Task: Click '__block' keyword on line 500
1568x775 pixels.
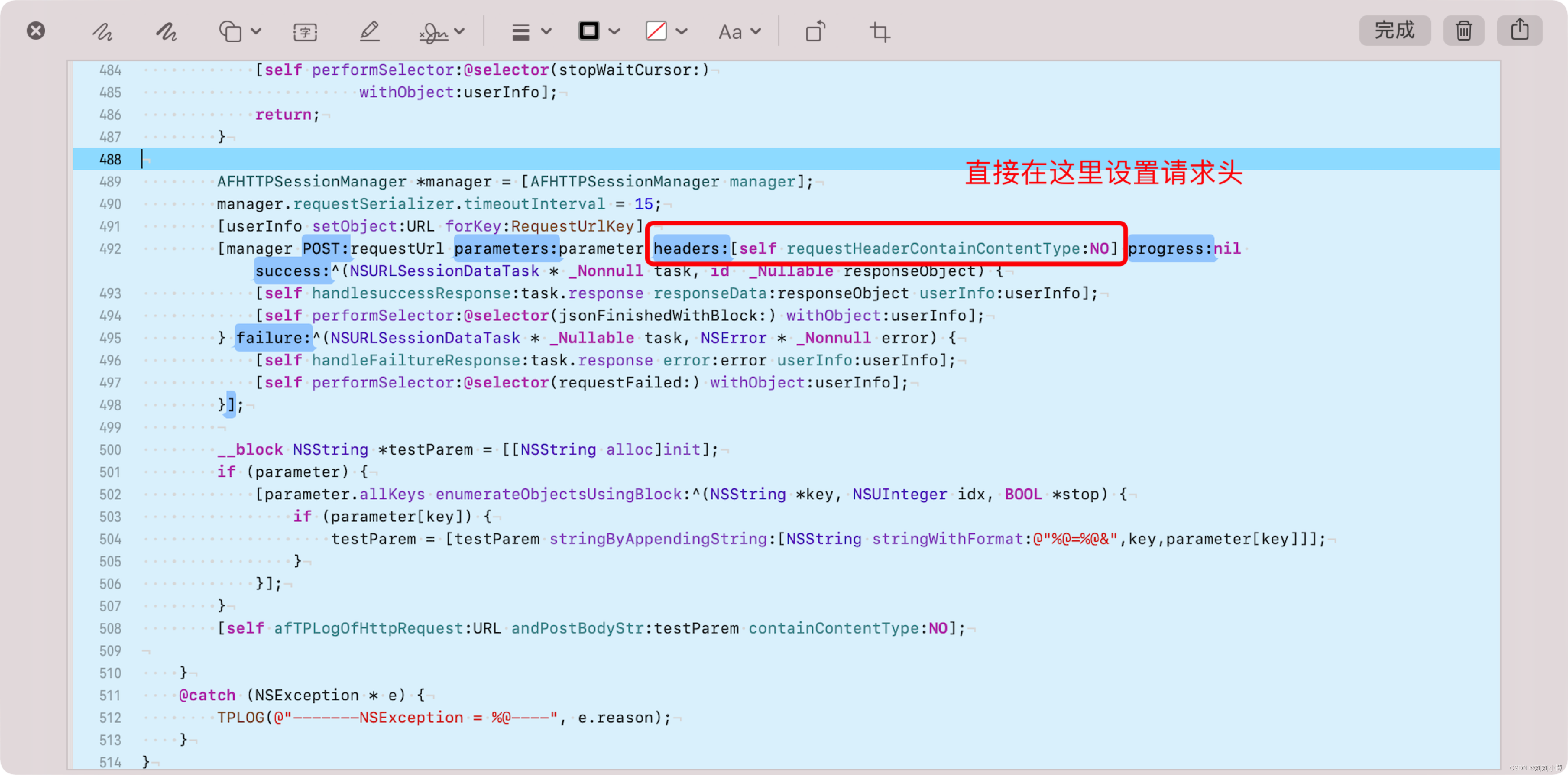Action: 249,449
